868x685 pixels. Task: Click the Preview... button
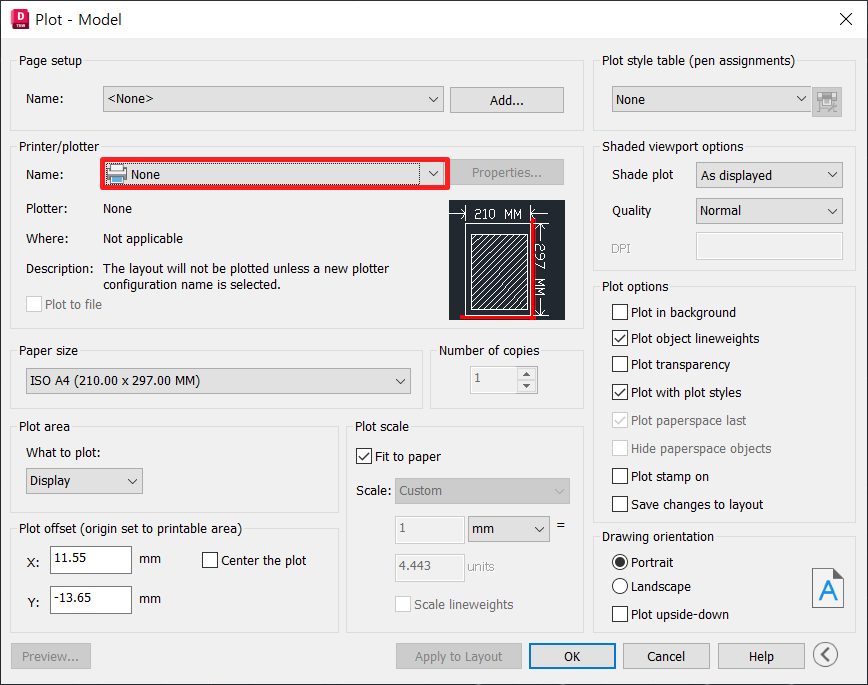tap(50, 656)
